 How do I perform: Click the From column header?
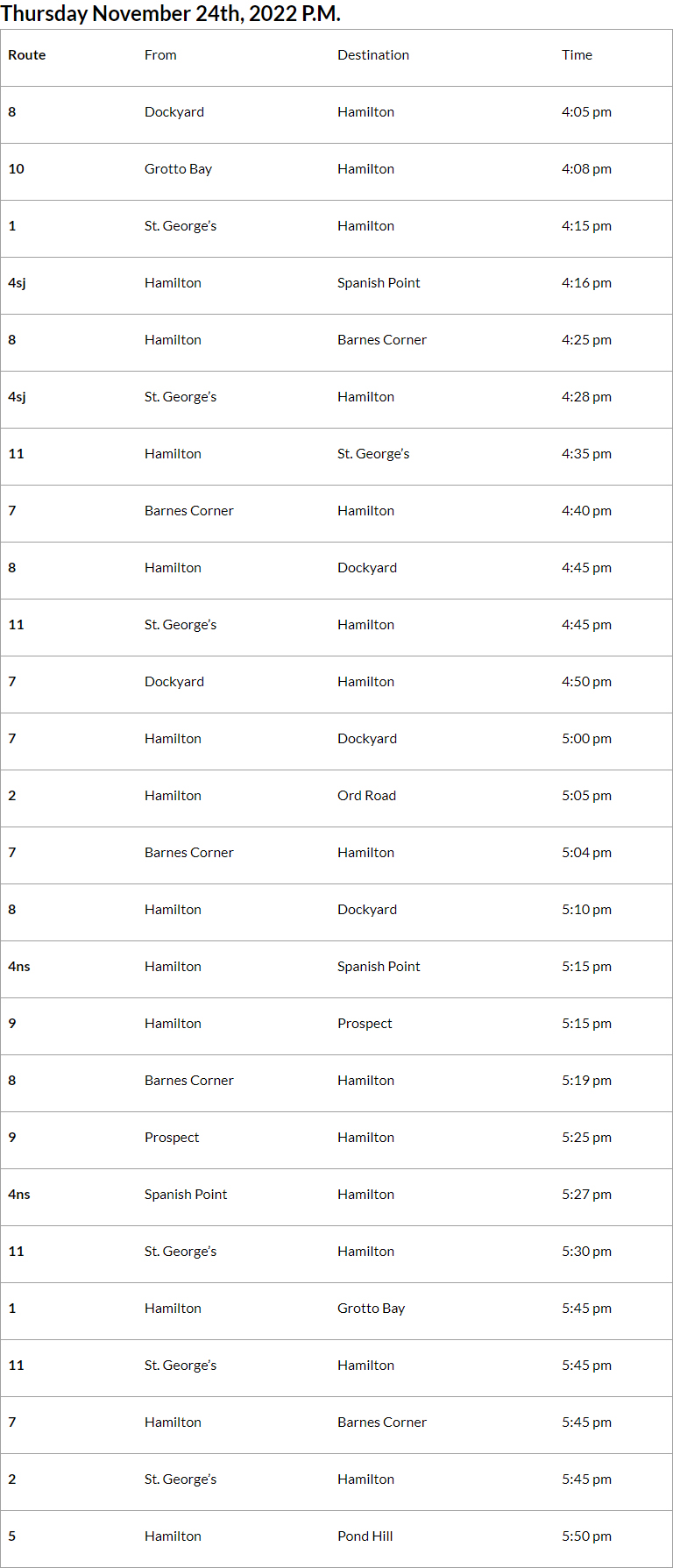(160, 55)
